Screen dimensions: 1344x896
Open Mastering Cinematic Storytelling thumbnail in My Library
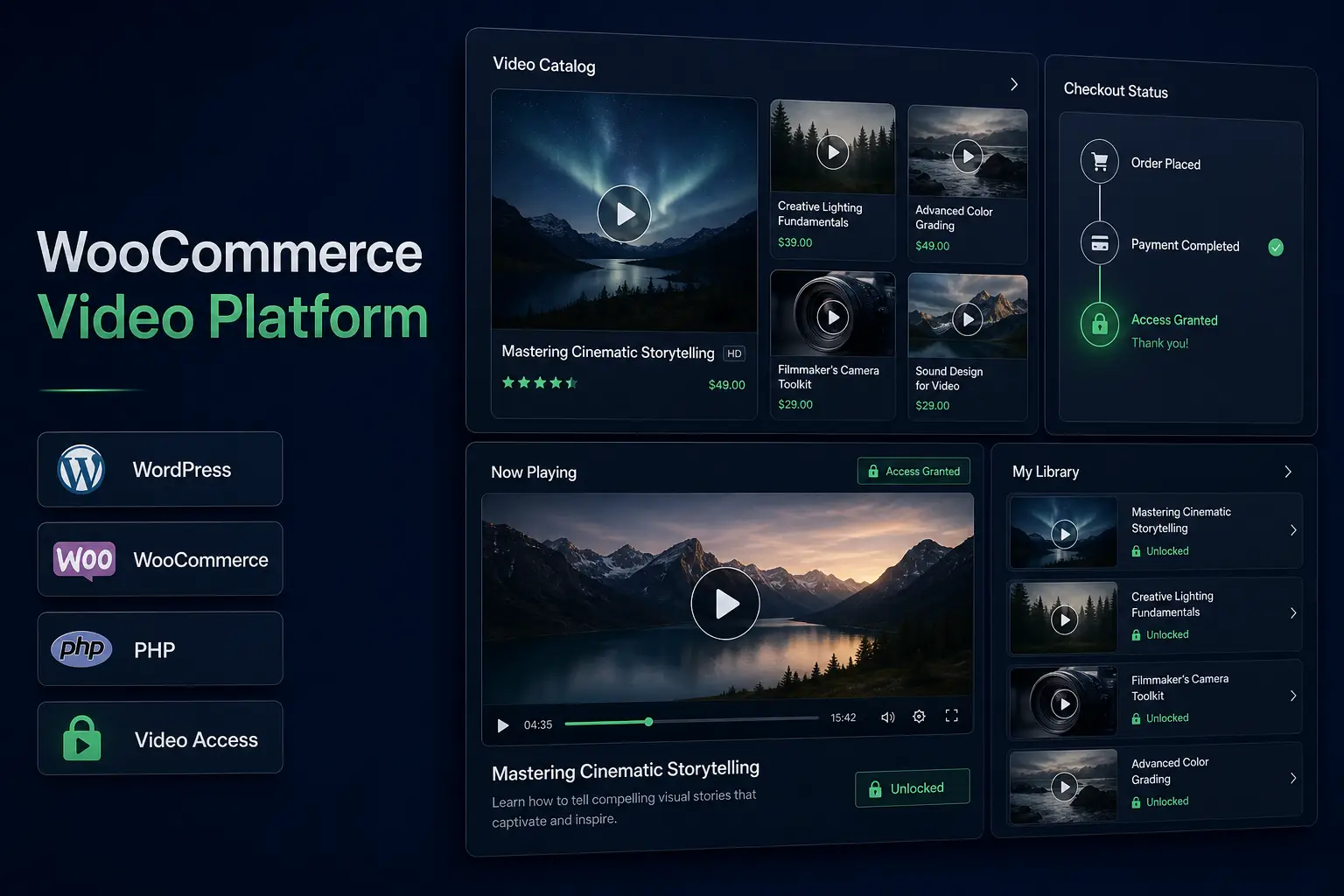point(1063,533)
